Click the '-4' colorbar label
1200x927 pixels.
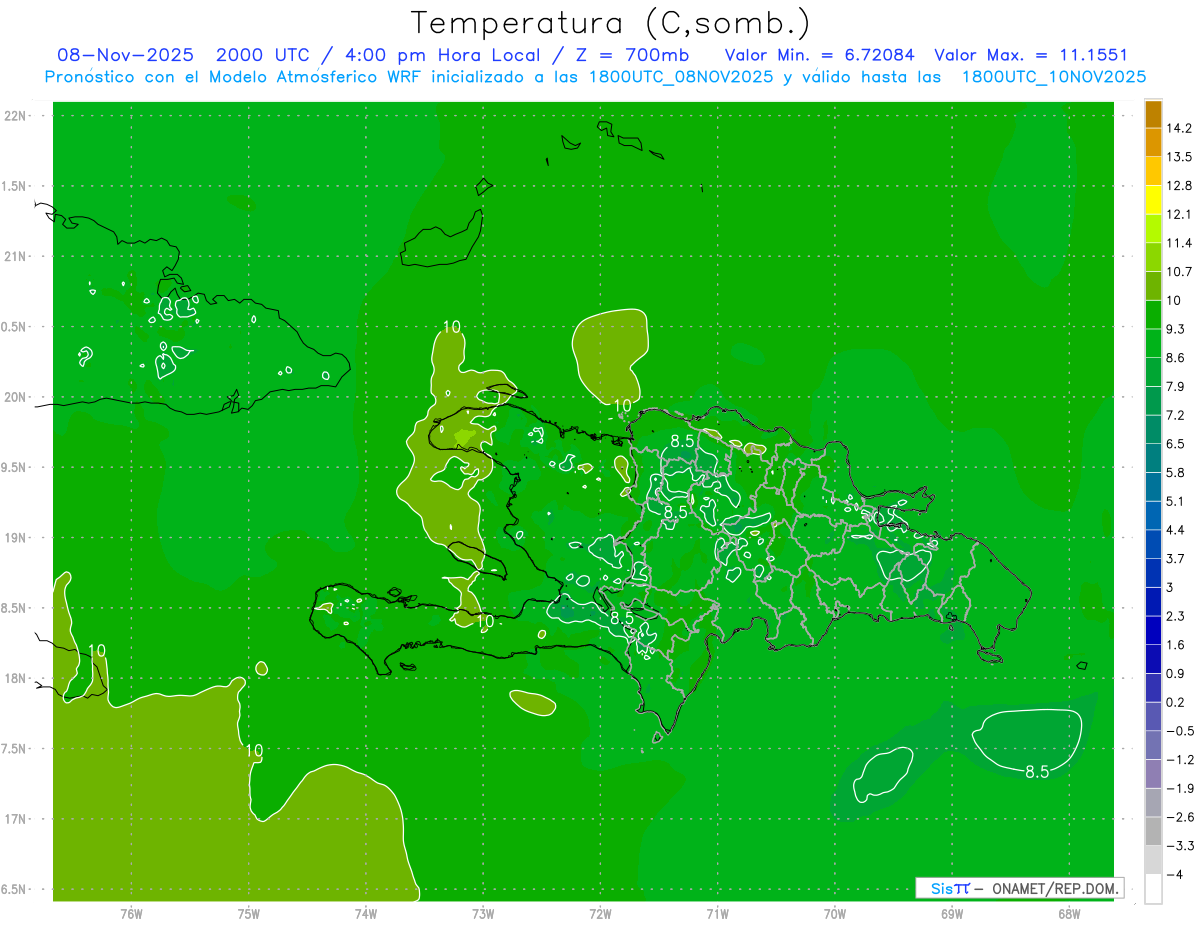point(1173,874)
